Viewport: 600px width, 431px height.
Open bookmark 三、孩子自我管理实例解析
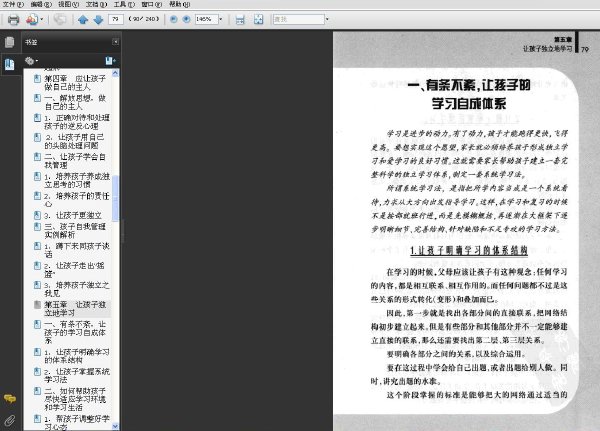(x=75, y=230)
